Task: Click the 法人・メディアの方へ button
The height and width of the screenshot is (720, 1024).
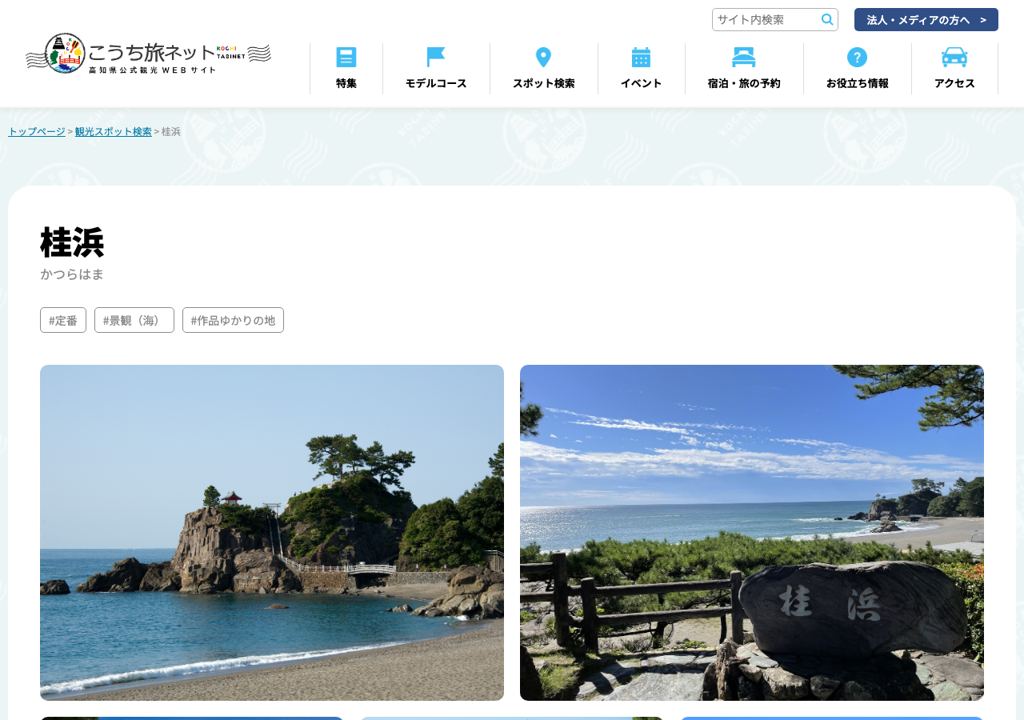Action: pyautogui.click(x=926, y=20)
